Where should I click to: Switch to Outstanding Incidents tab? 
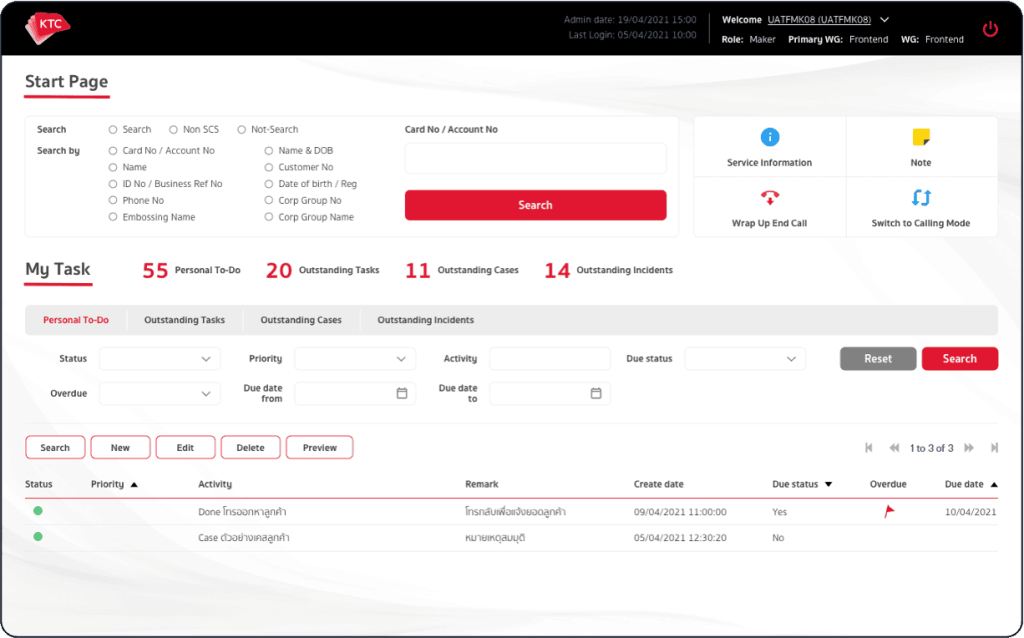pos(426,320)
